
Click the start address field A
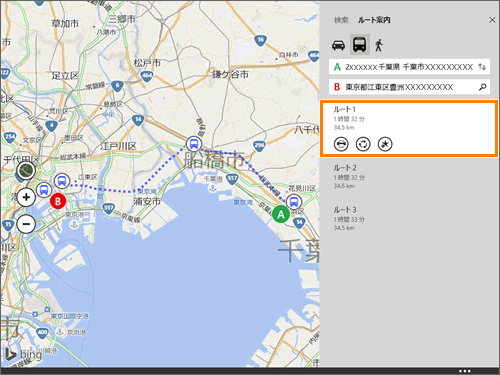click(x=409, y=67)
